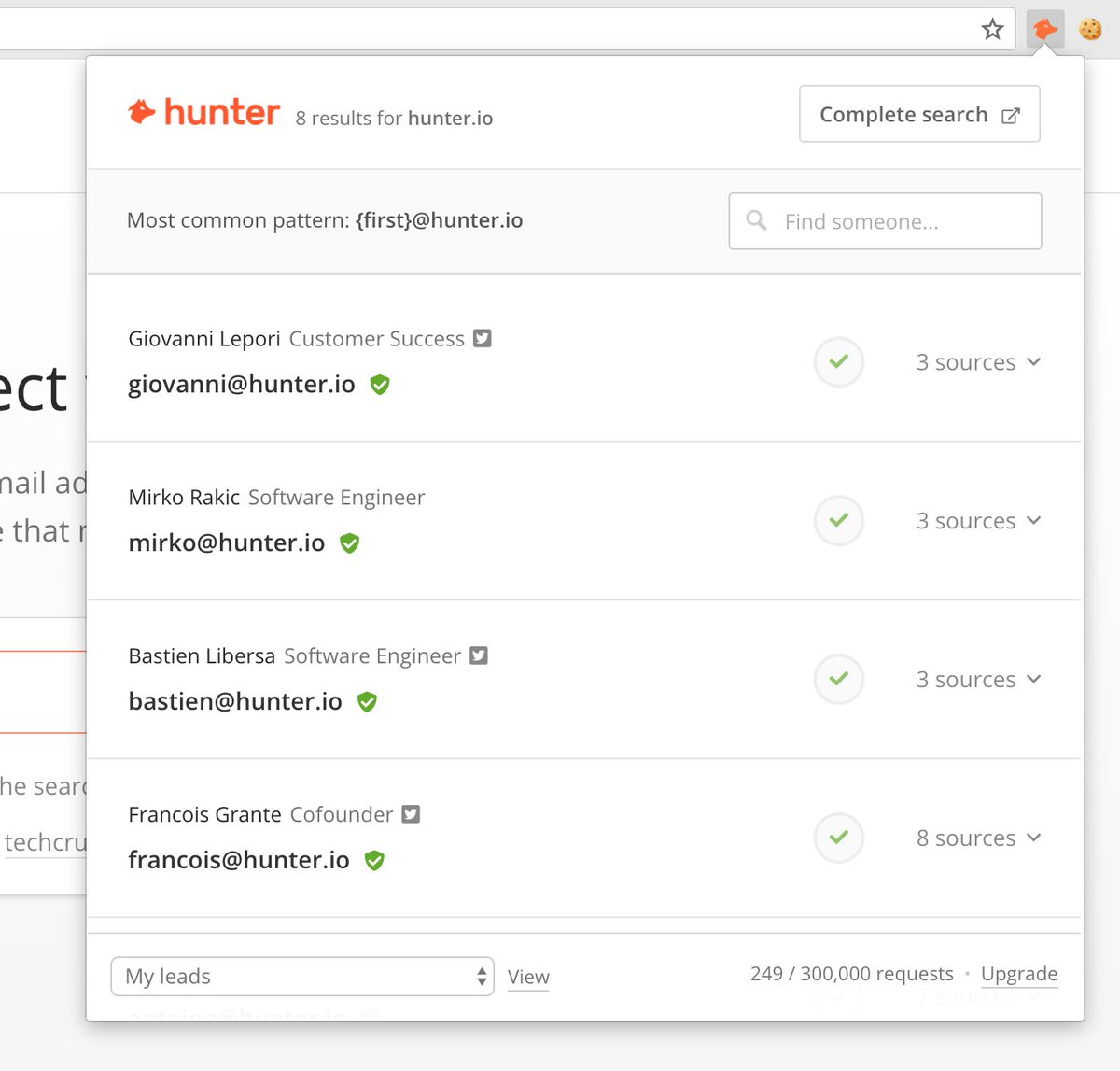
Task: Click the external link icon on Complete search
Action: (1011, 116)
